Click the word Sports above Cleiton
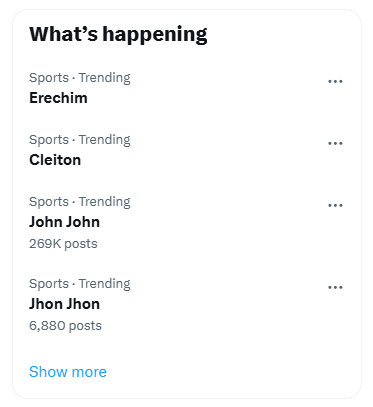This screenshot has width=373, height=407. [49, 140]
